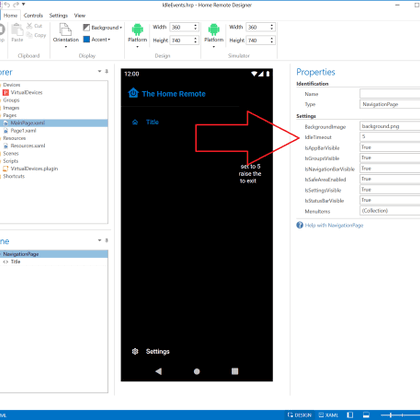Open the Accent color dropdown
The width and height of the screenshot is (420, 420).
point(97,39)
